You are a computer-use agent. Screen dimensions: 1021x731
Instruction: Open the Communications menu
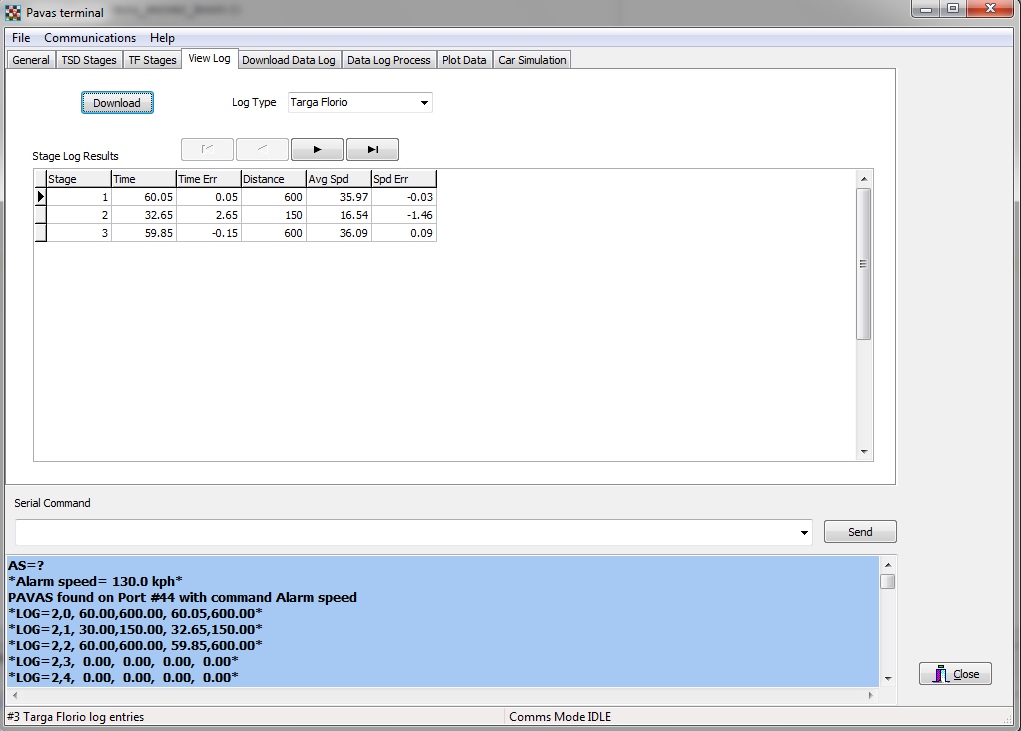(90, 38)
